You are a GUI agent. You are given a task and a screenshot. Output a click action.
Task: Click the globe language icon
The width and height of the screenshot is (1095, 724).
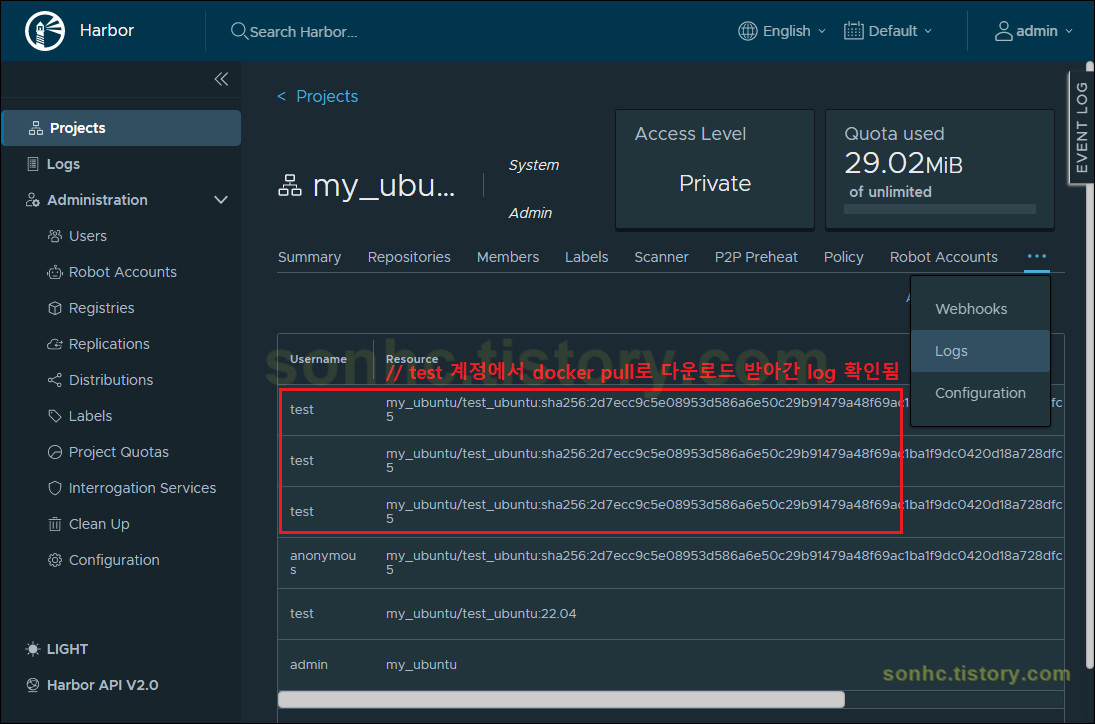click(x=748, y=31)
